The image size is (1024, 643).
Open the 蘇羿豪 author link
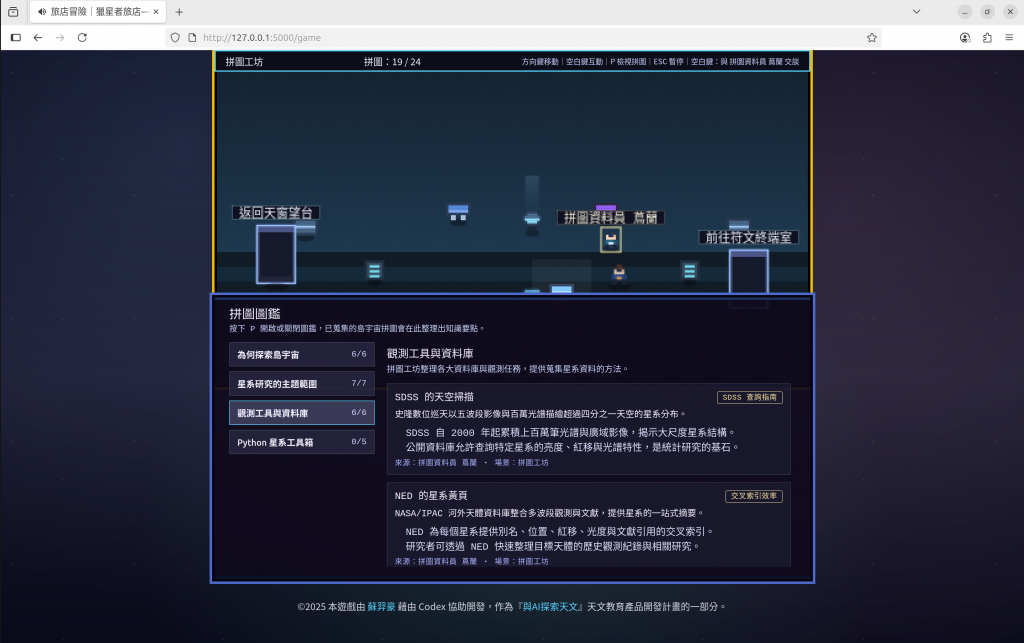381,606
